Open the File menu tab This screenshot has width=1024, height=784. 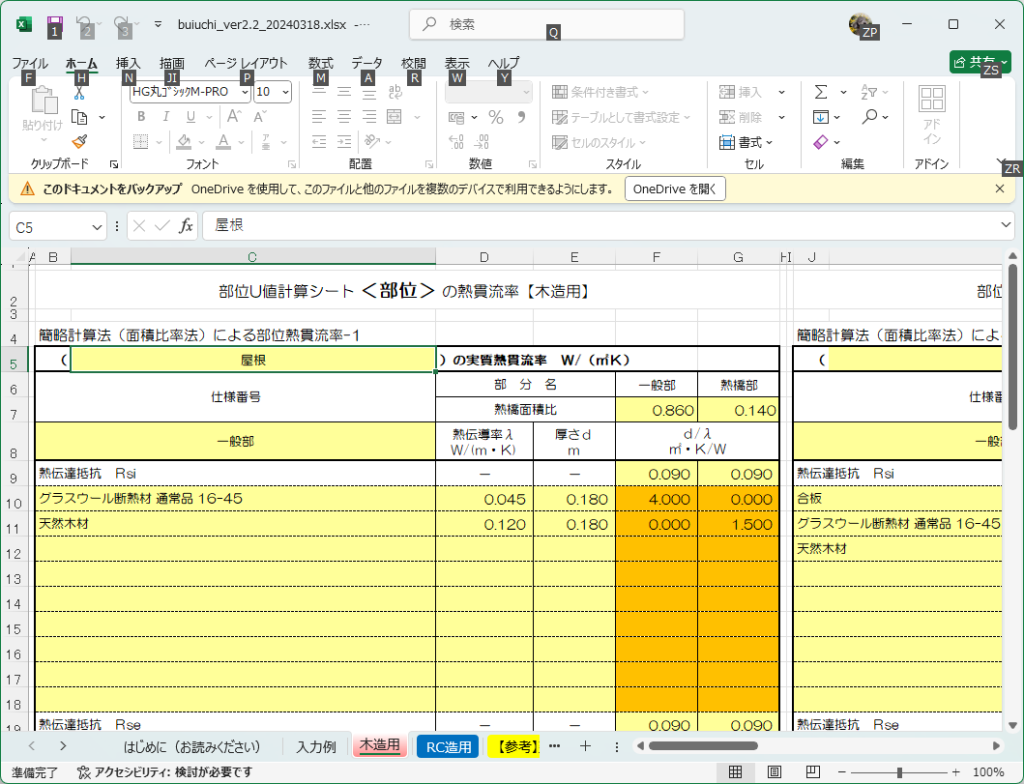[29, 63]
